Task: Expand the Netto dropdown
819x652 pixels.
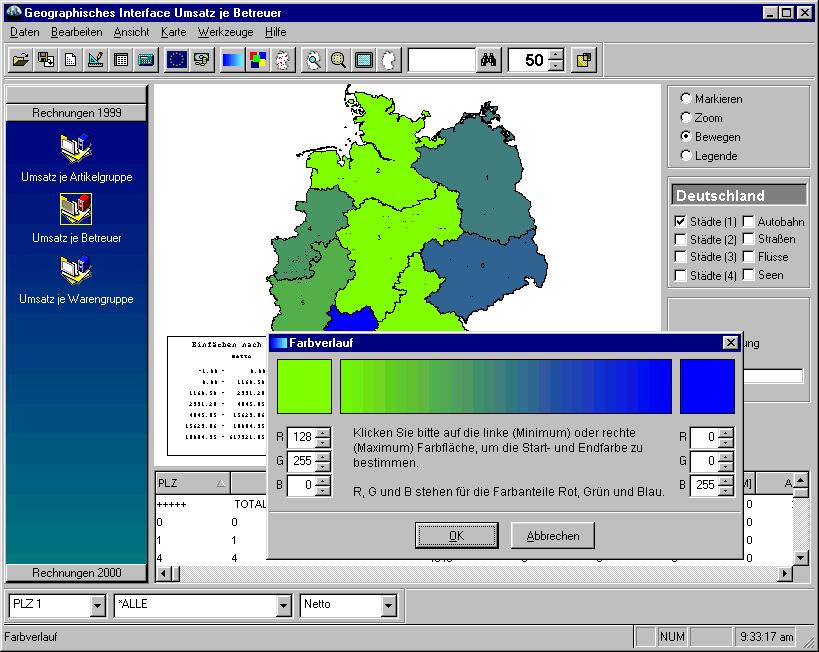Action: click(x=387, y=605)
